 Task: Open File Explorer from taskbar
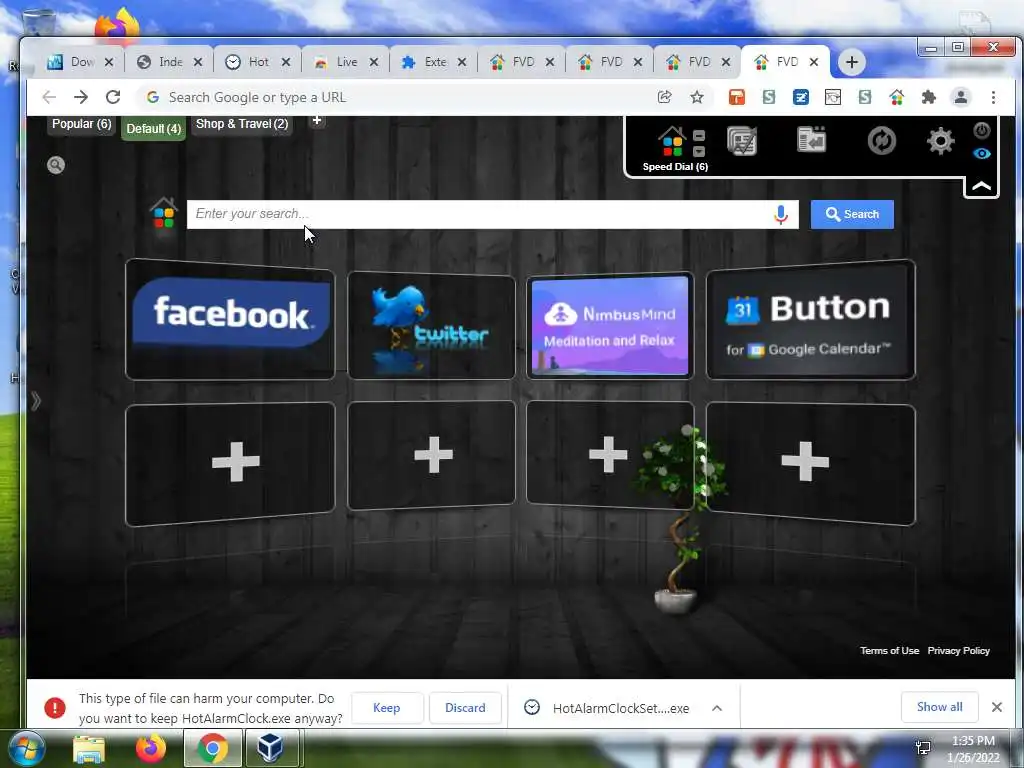pos(89,748)
